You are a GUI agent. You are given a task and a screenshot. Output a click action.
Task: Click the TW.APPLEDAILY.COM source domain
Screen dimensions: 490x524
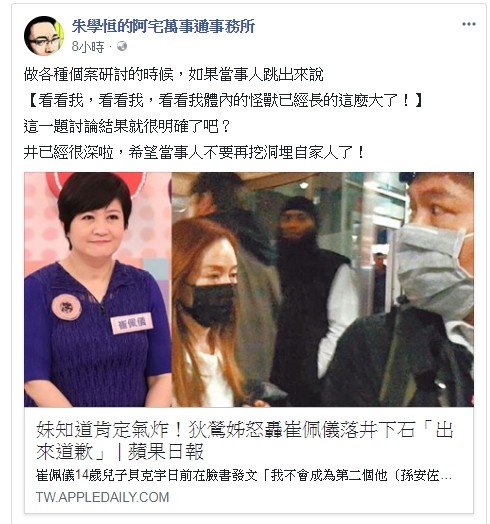[x=103, y=497]
